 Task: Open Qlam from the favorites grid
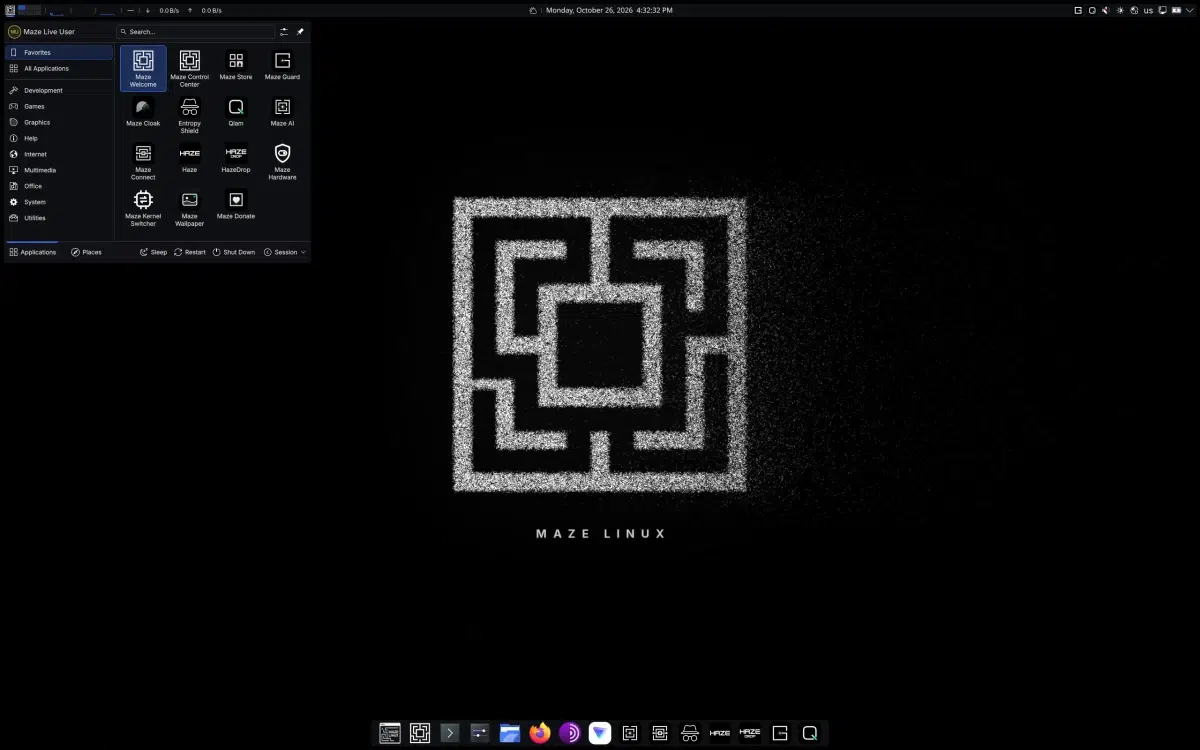tap(236, 112)
